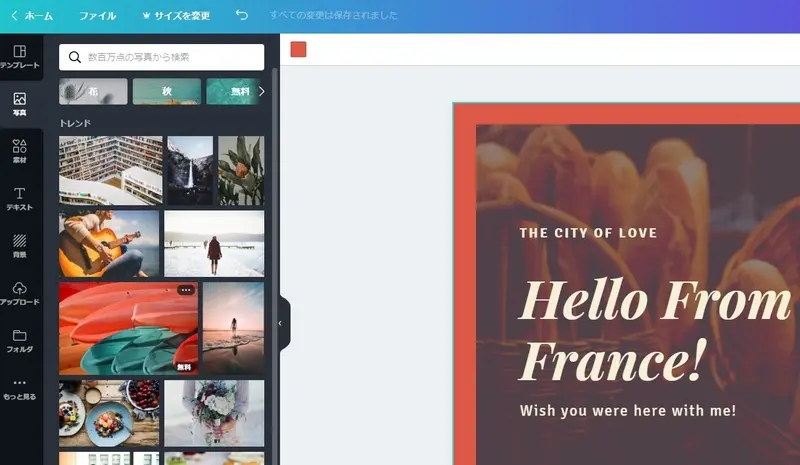Select the 写真 photos sidebar icon
Image resolution: width=800 pixels, height=465 pixels.
pyautogui.click(x=20, y=104)
